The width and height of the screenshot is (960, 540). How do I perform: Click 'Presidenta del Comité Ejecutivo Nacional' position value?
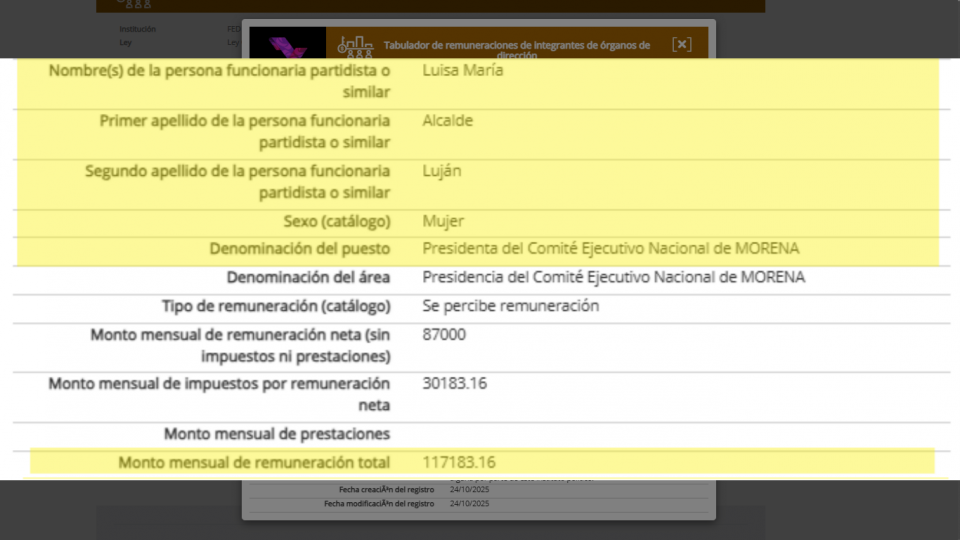point(610,249)
